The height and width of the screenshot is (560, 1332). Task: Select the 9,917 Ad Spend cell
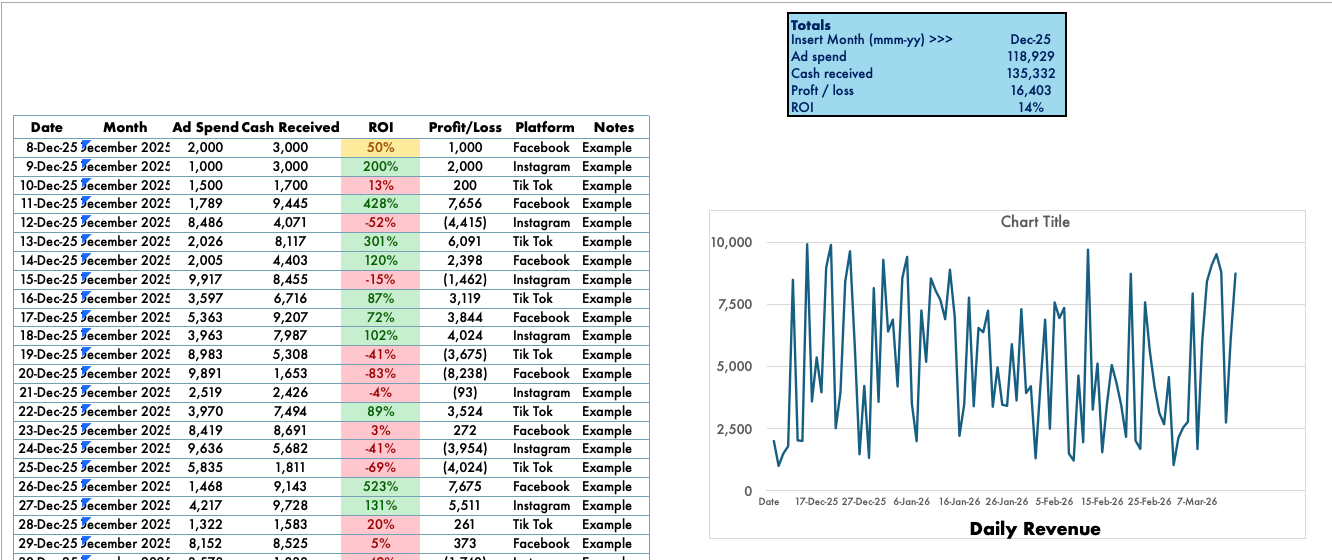(204, 279)
